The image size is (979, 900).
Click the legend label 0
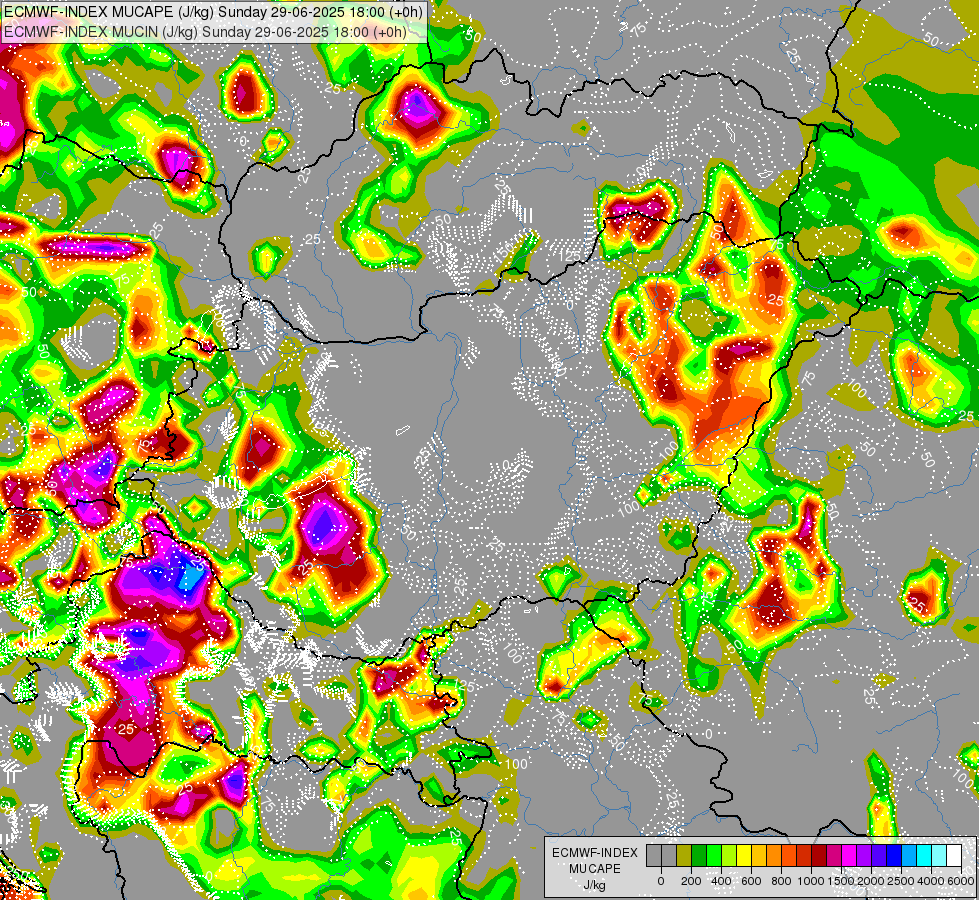(661, 881)
